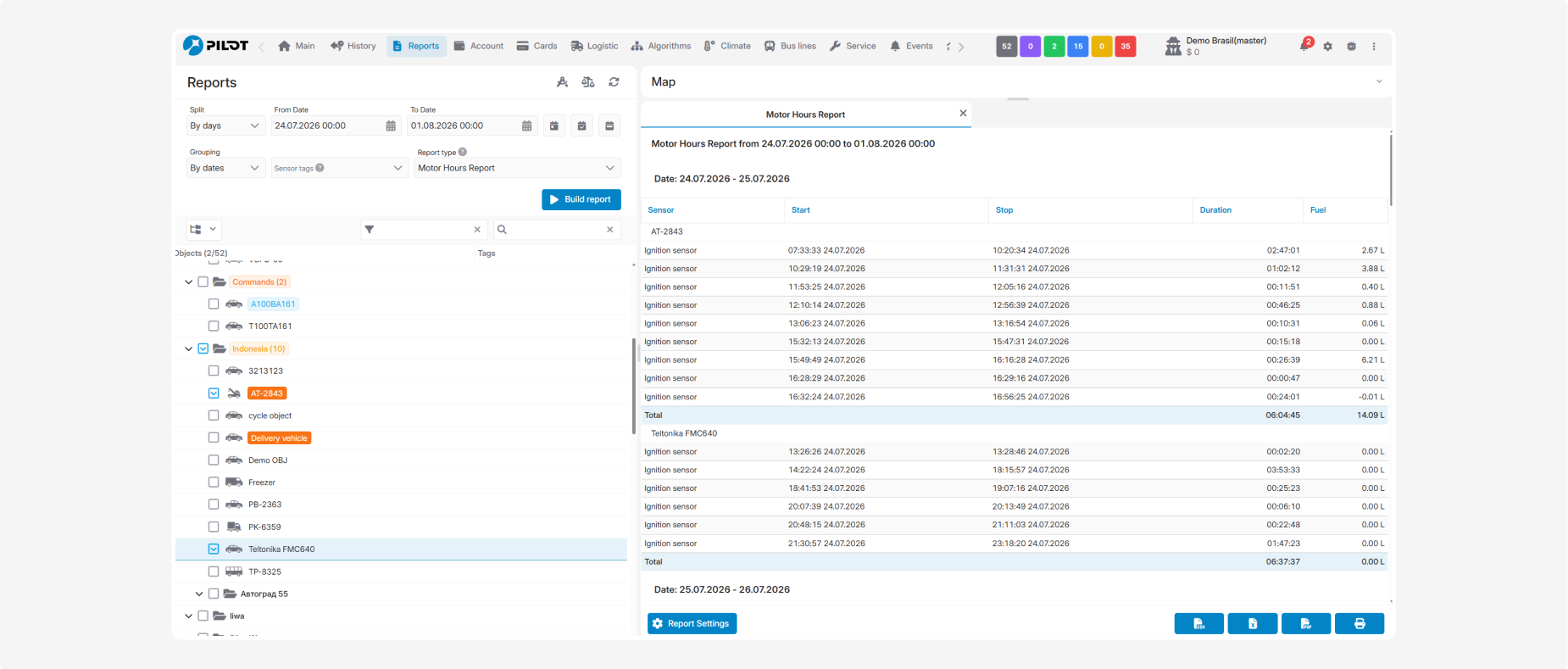Image resolution: width=1568 pixels, height=669 pixels.
Task: Open the compass drawing tool in Reports header
Action: coord(562,82)
